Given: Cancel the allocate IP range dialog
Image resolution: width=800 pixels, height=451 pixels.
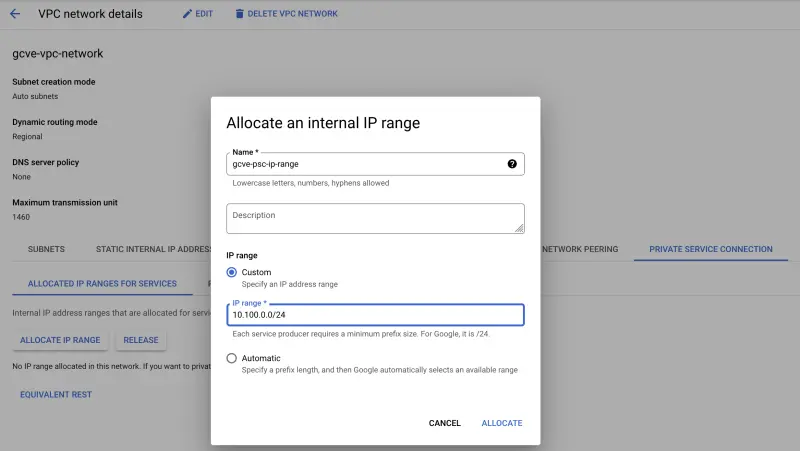Looking at the screenshot, I should (444, 423).
